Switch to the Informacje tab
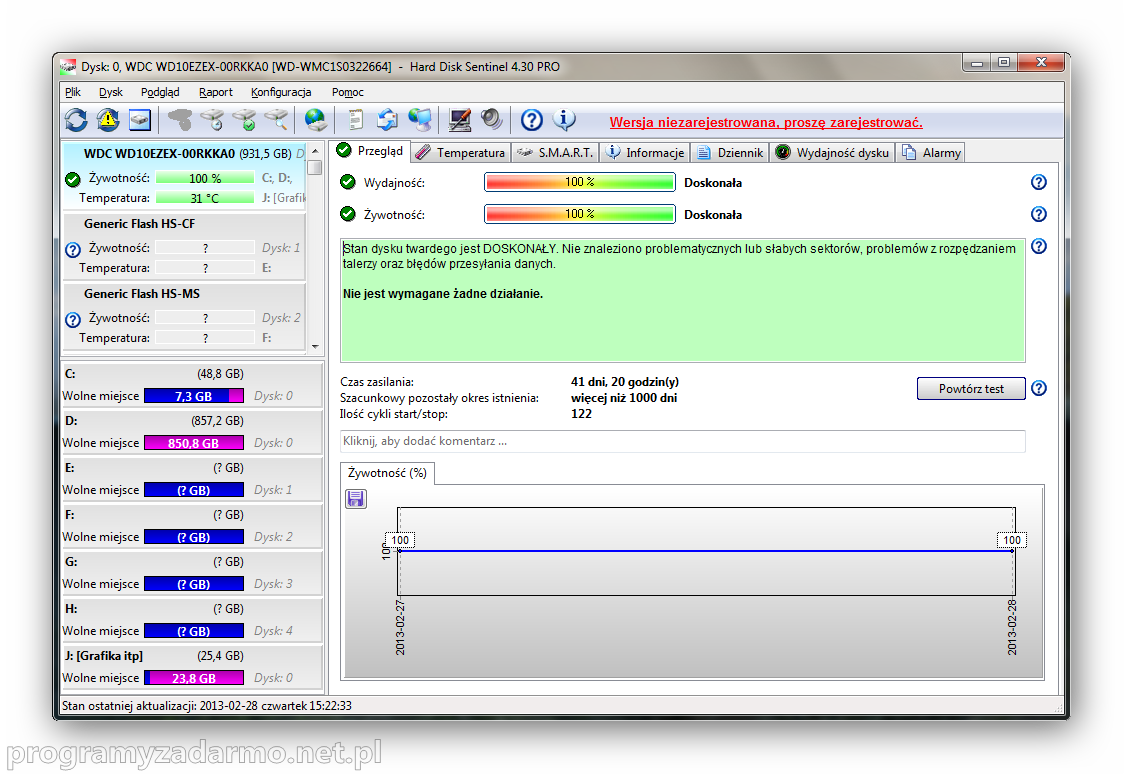Image resolution: width=1124 pixels, height=774 pixels. coord(644,153)
